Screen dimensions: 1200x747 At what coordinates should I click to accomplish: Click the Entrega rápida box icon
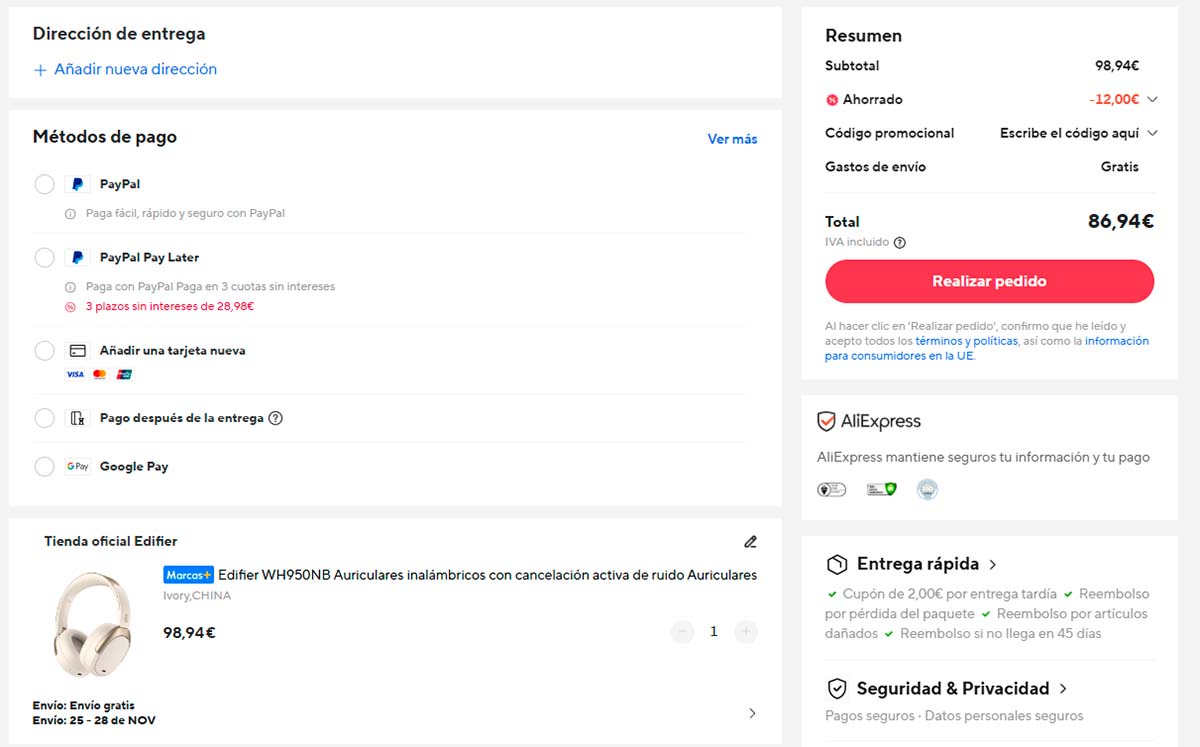coord(836,565)
